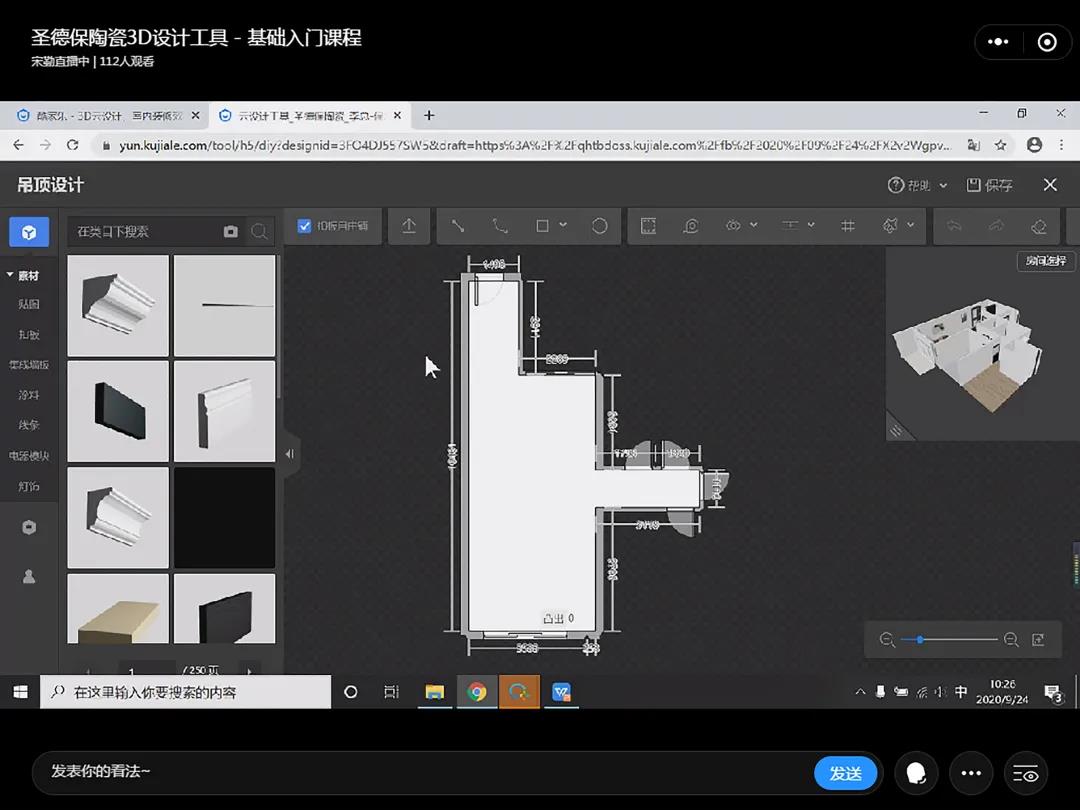This screenshot has height=810, width=1080.
Task: Toggle the checkbox at toolbar's left end
Action: (305, 226)
